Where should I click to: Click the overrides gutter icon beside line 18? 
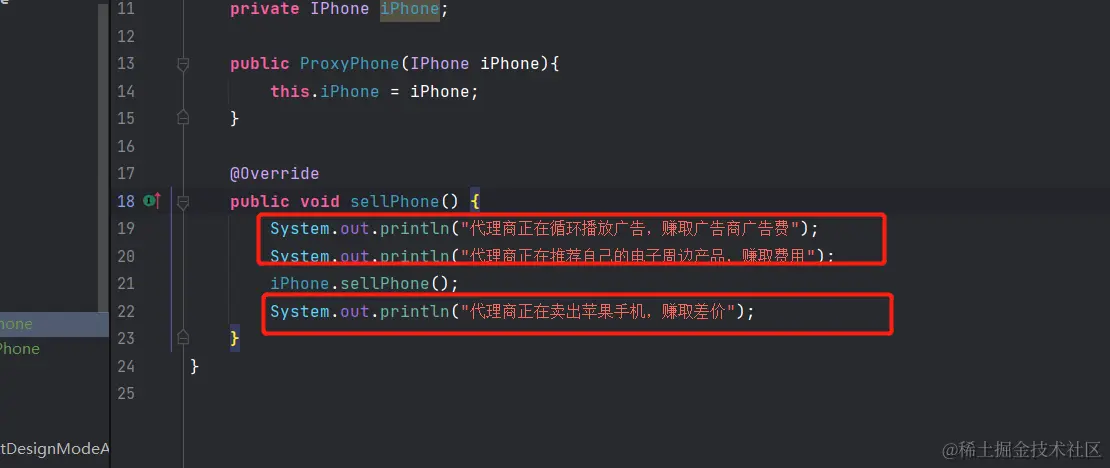[152, 201]
